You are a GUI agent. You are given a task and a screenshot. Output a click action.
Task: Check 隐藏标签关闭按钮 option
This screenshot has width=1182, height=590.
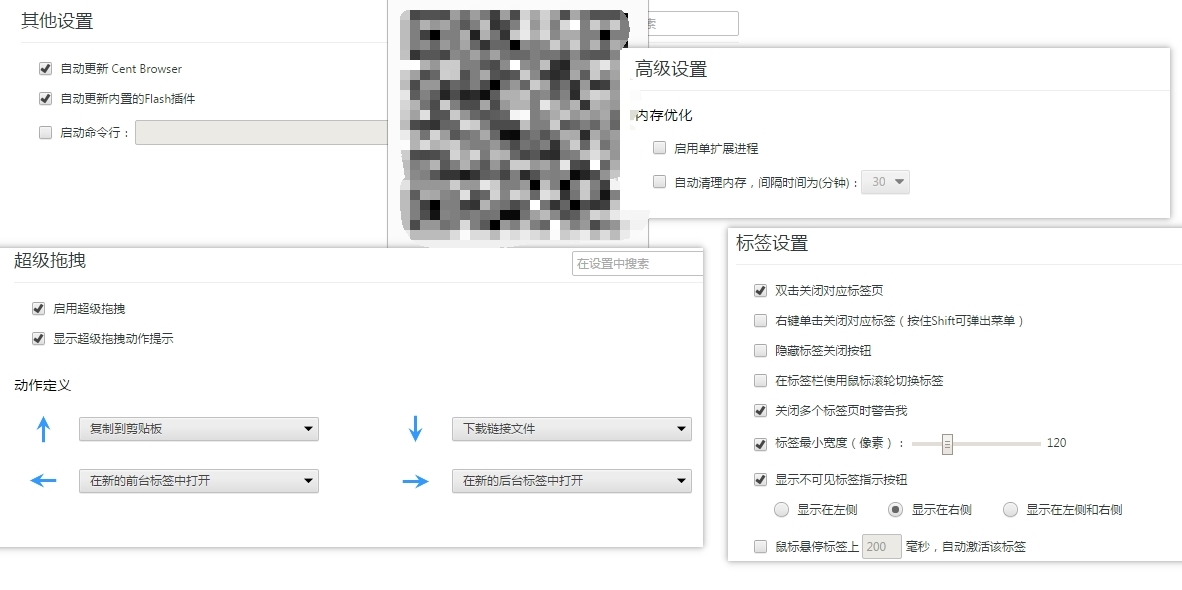pyautogui.click(x=761, y=350)
